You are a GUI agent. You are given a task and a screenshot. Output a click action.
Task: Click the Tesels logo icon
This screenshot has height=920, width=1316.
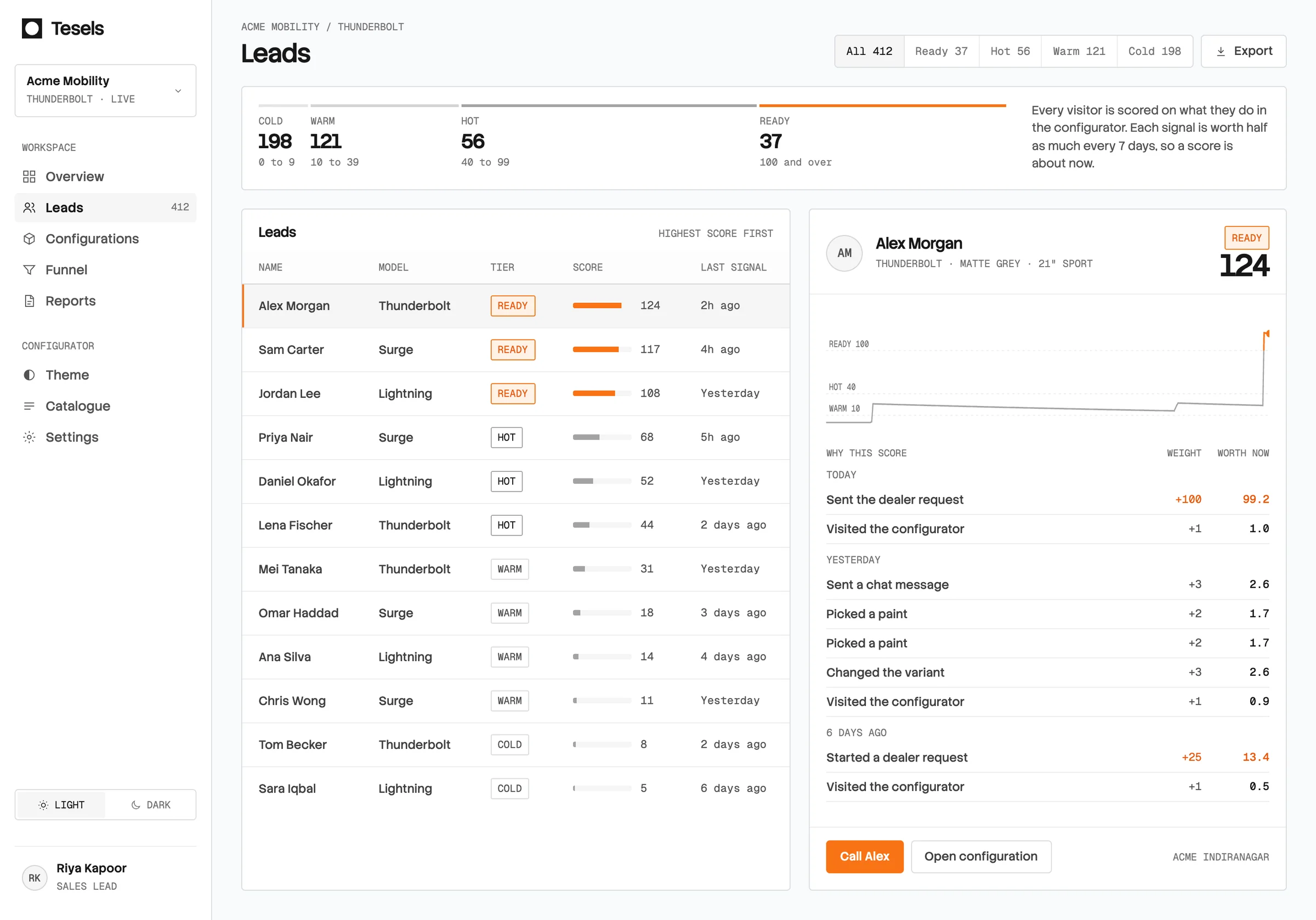coord(32,28)
